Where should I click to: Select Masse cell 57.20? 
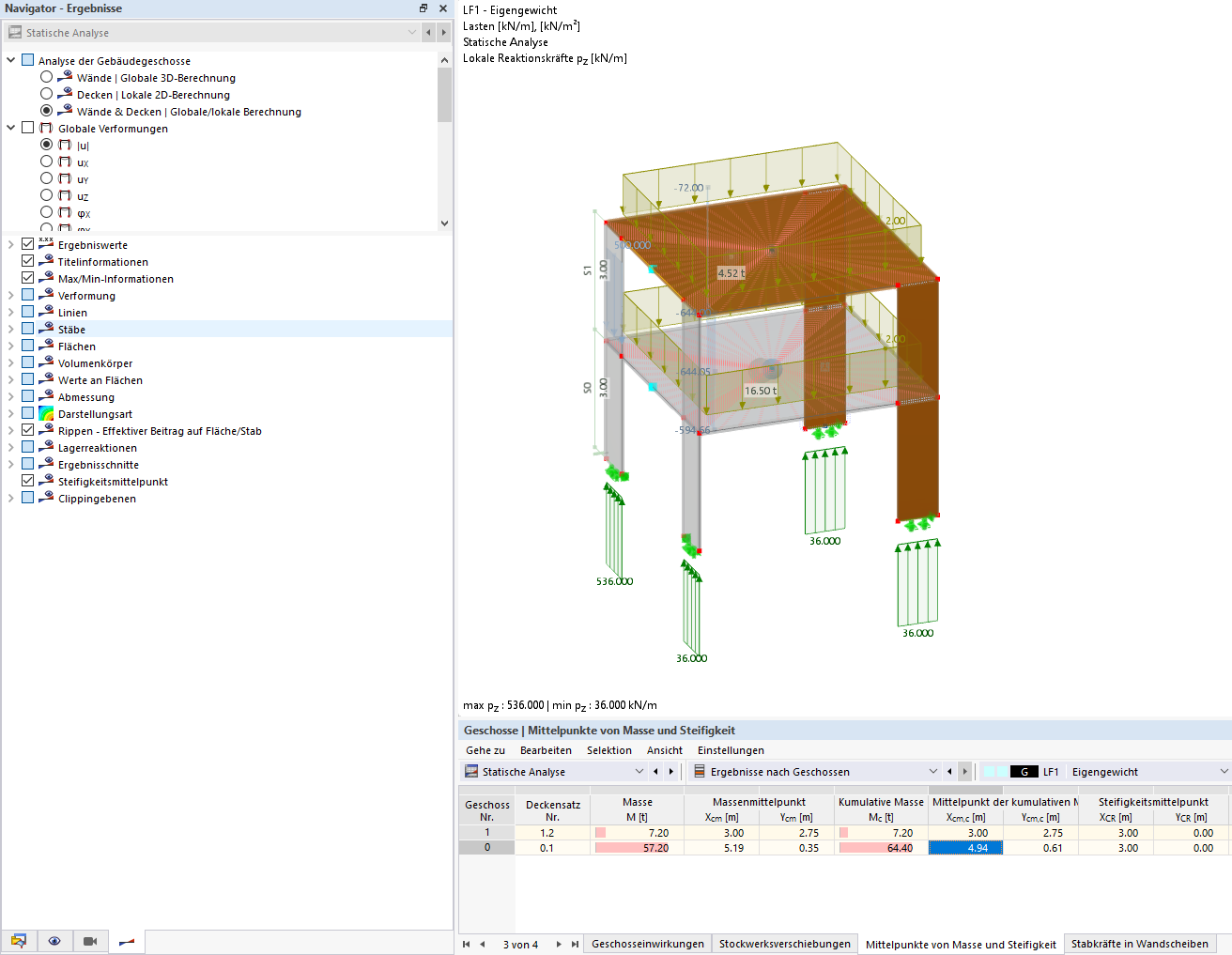pos(637,847)
